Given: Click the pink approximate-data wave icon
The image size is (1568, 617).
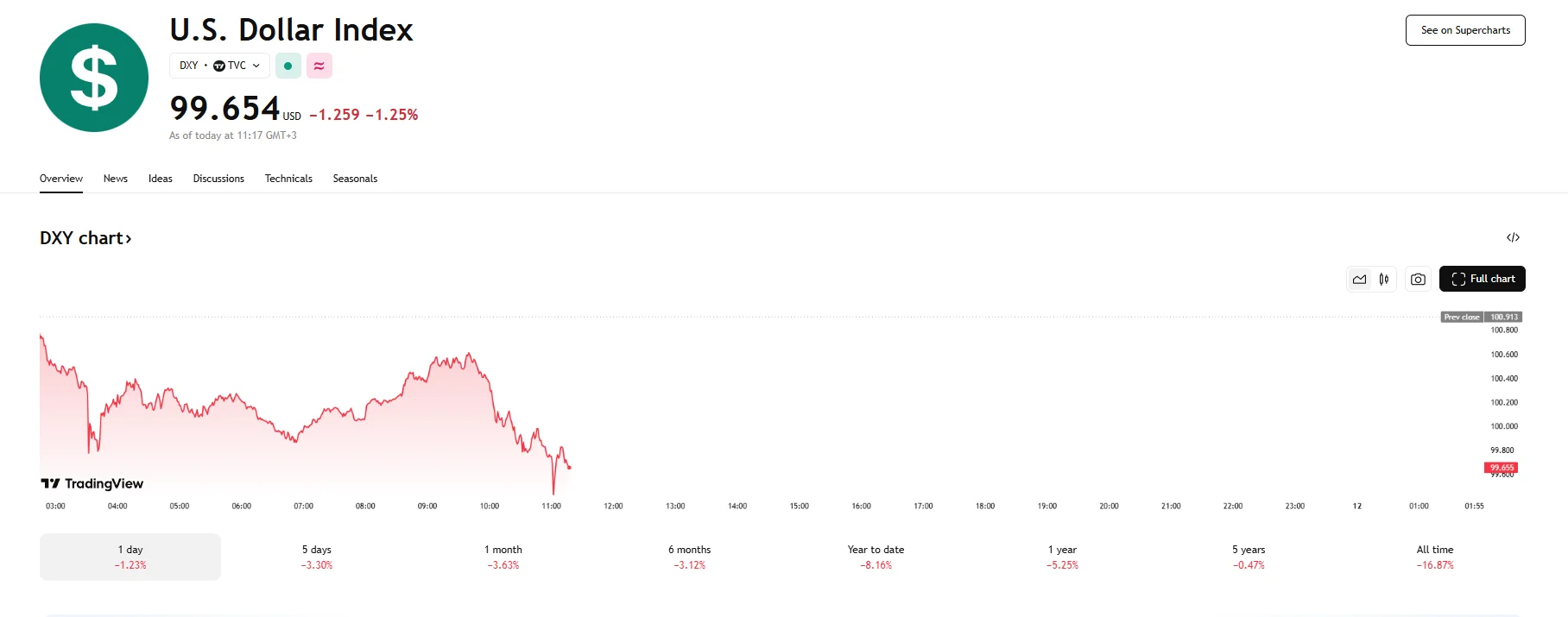Looking at the screenshot, I should (319, 66).
